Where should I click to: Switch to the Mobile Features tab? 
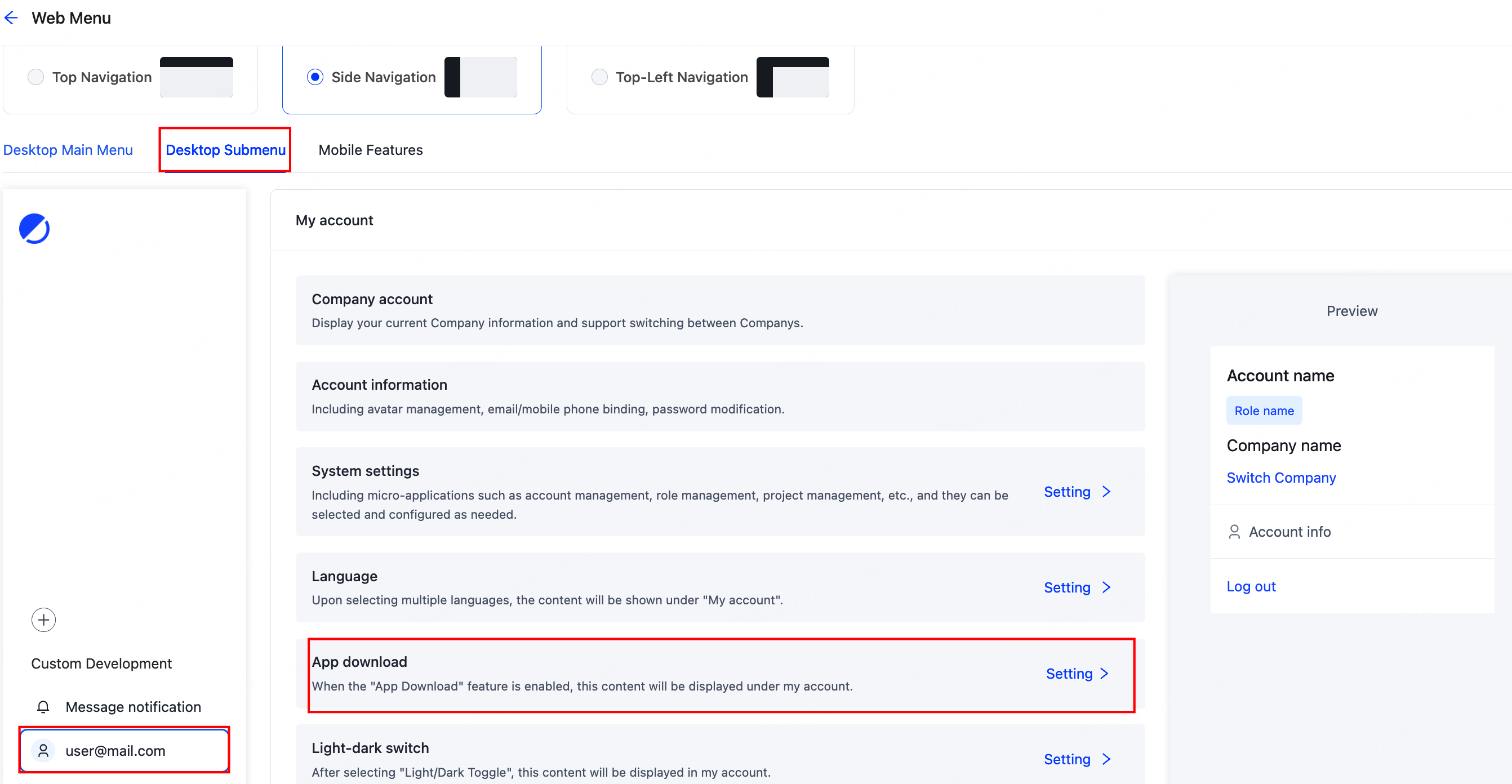pyautogui.click(x=370, y=150)
